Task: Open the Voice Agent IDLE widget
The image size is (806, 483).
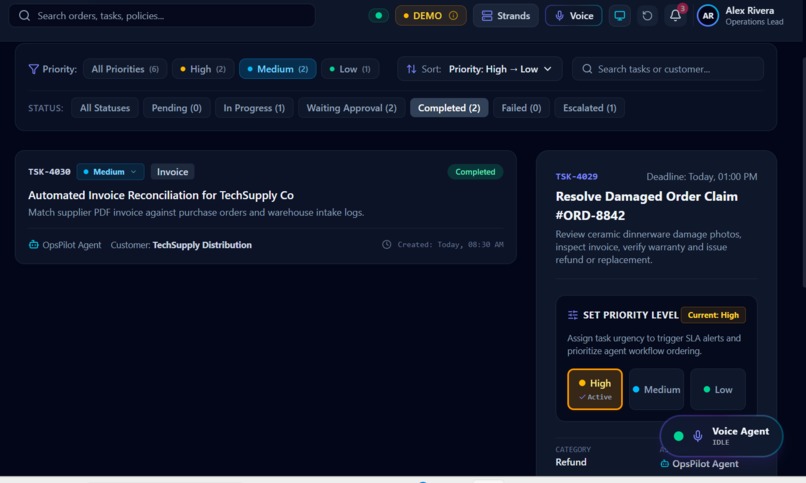Action: tap(721, 436)
